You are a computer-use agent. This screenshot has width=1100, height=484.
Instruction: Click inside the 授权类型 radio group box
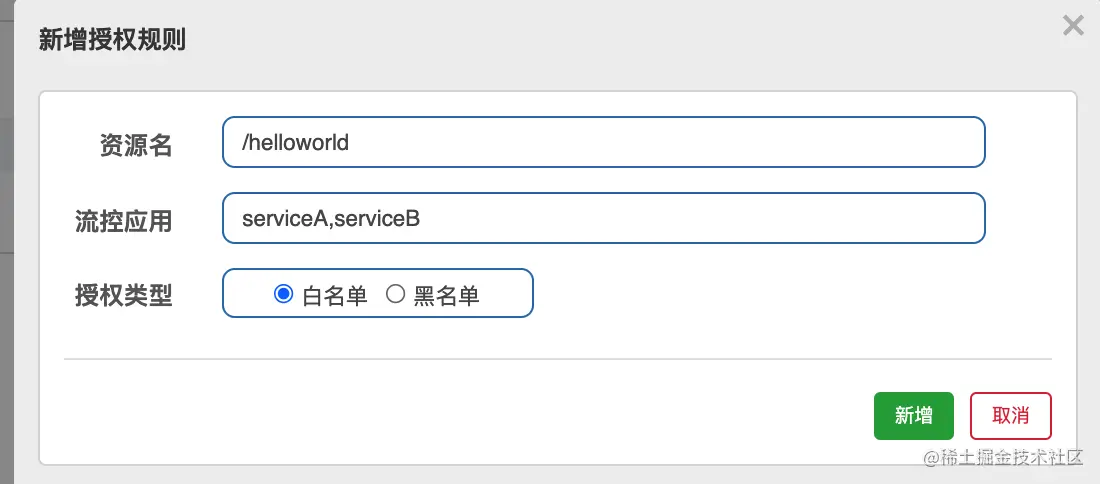[x=510, y=293]
